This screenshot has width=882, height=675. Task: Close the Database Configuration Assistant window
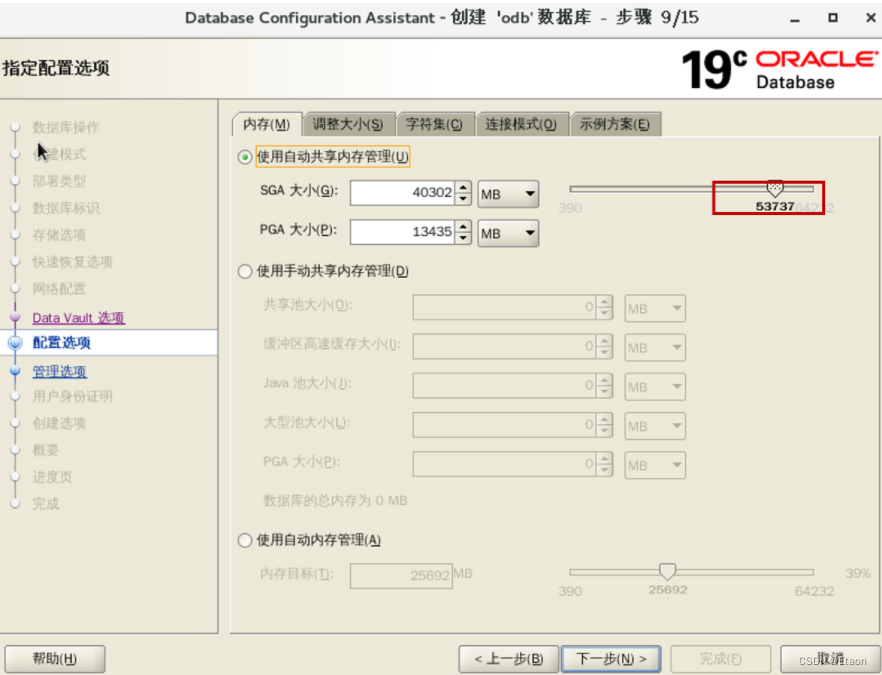click(870, 18)
